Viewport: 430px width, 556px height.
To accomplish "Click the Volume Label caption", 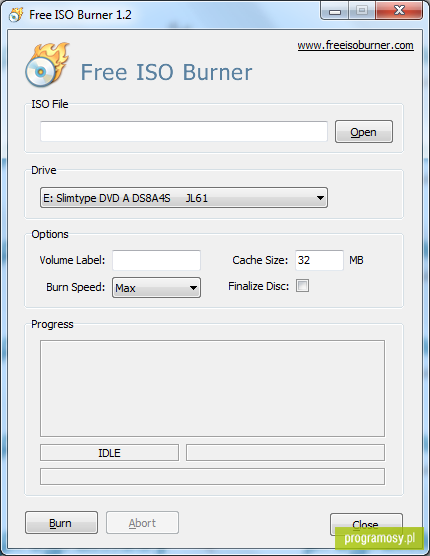I will coord(72,260).
